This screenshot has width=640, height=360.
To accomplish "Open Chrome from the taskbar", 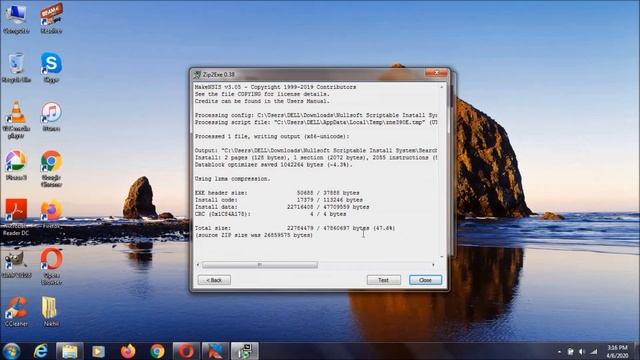I will [x=157, y=351].
